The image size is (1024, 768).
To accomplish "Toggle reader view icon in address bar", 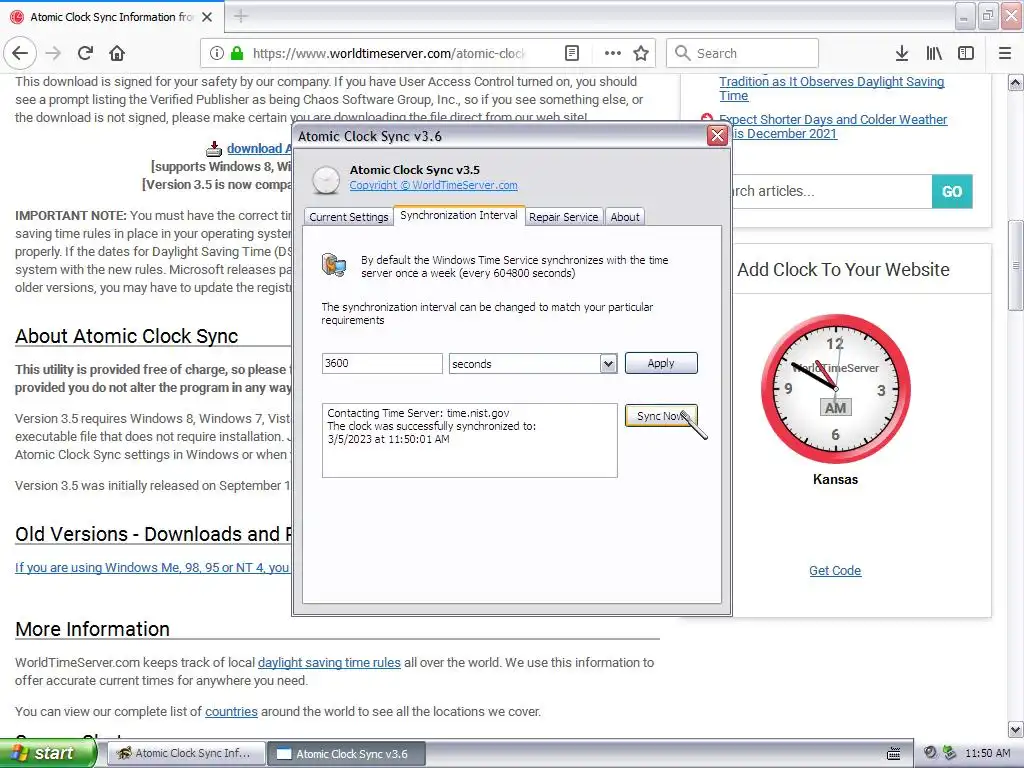I will click(571, 53).
